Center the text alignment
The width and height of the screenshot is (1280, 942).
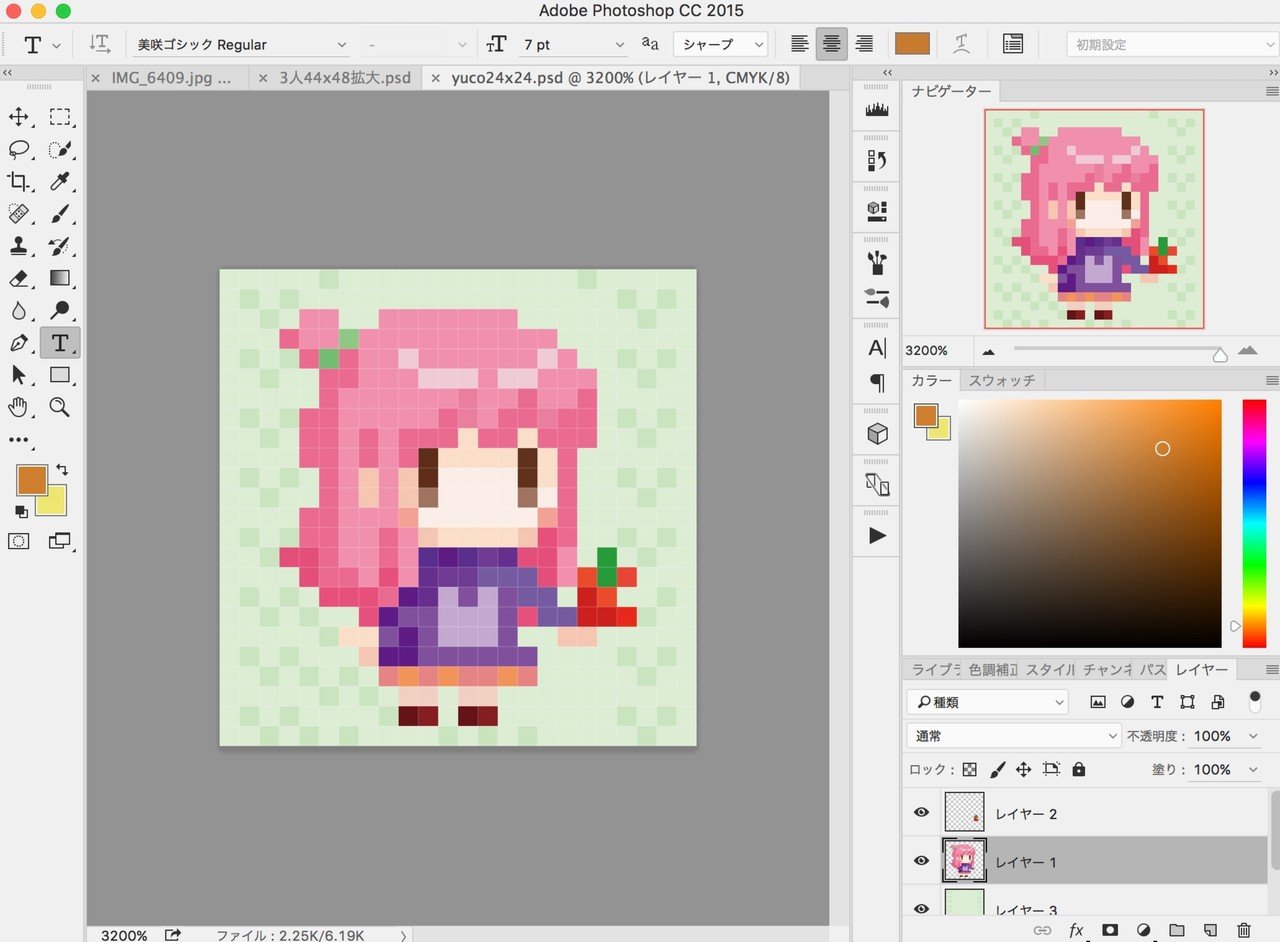click(832, 44)
